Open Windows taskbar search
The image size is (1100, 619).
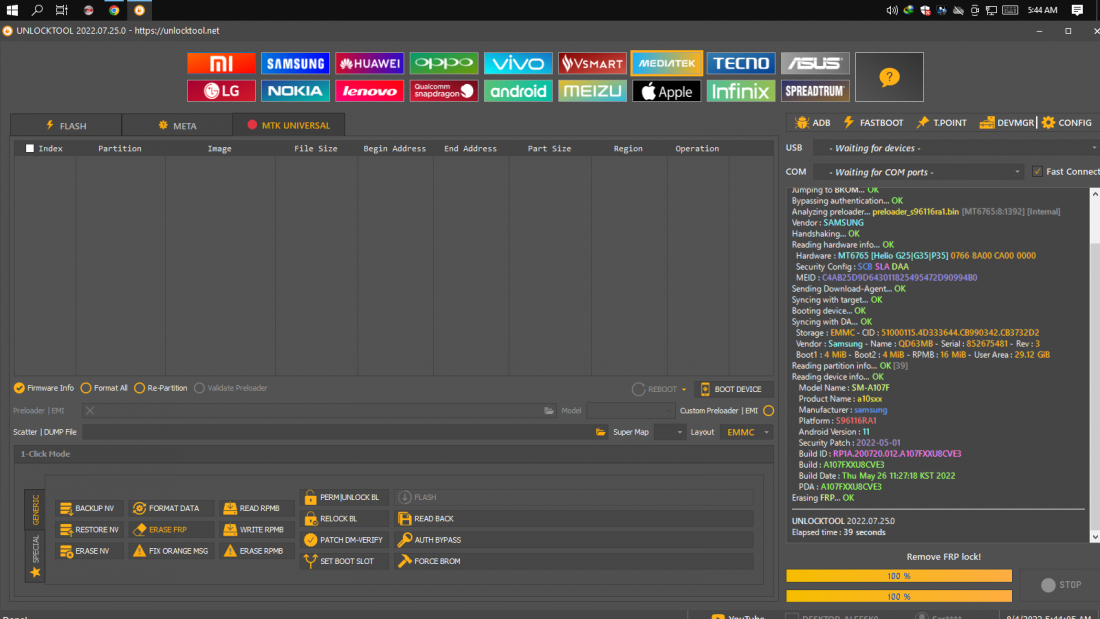pyautogui.click(x=37, y=10)
